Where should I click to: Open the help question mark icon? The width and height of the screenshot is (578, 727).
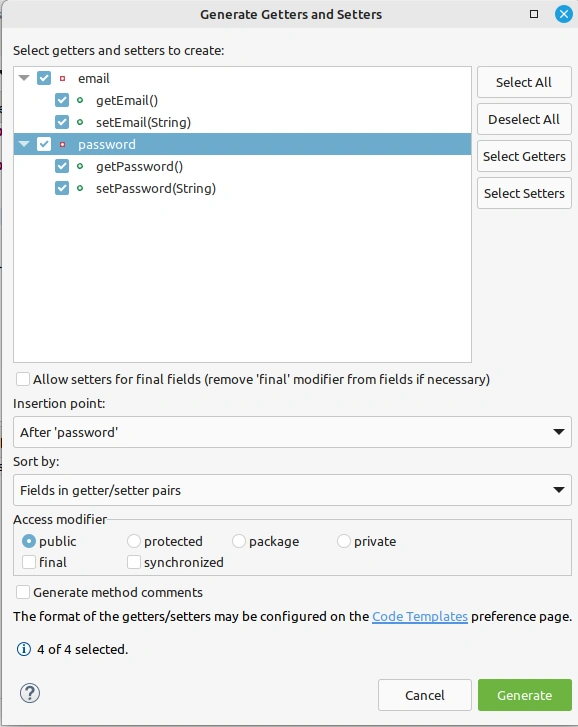30,693
